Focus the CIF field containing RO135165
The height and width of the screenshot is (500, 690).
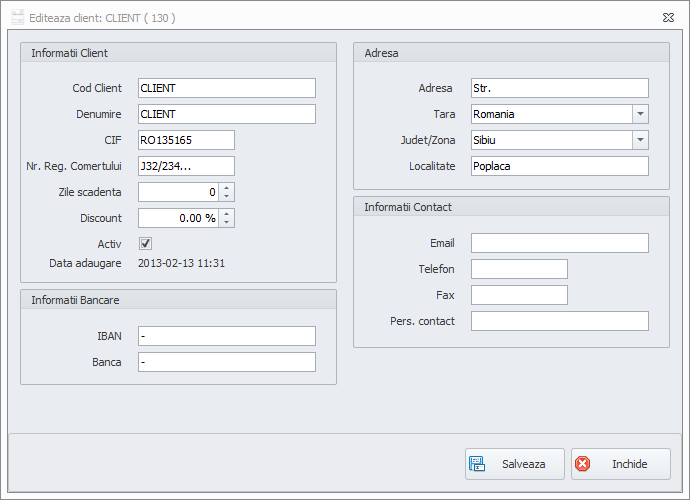coord(186,140)
